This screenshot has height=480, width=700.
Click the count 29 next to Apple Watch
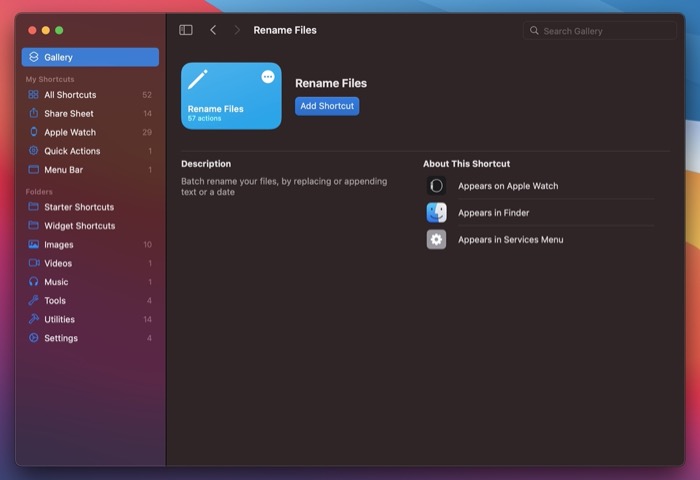[x=147, y=132]
